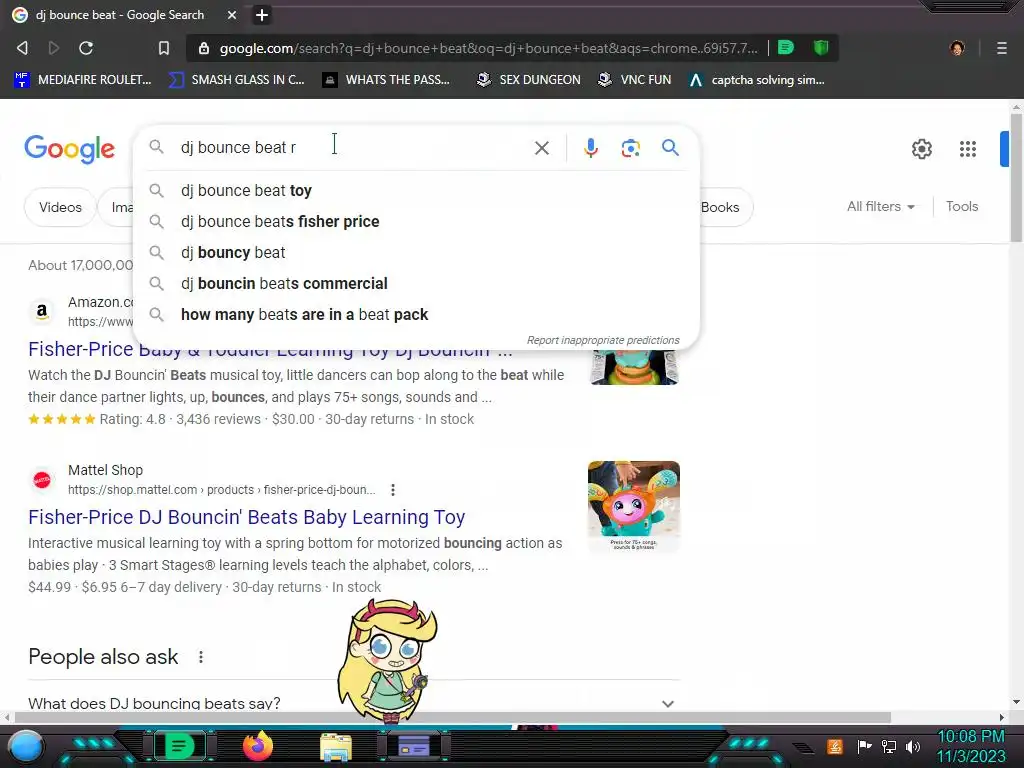The width and height of the screenshot is (1024, 768).
Task: Open the VNC FUN bookmark
Action: (635, 80)
